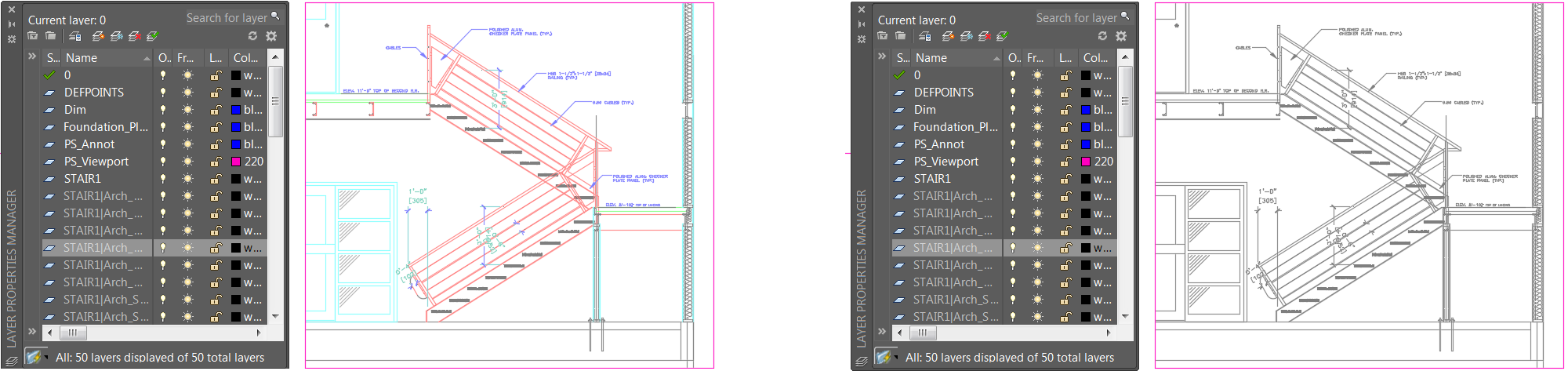
Task: Freeze the PS_Viewport layer in right panel
Action: [1037, 162]
